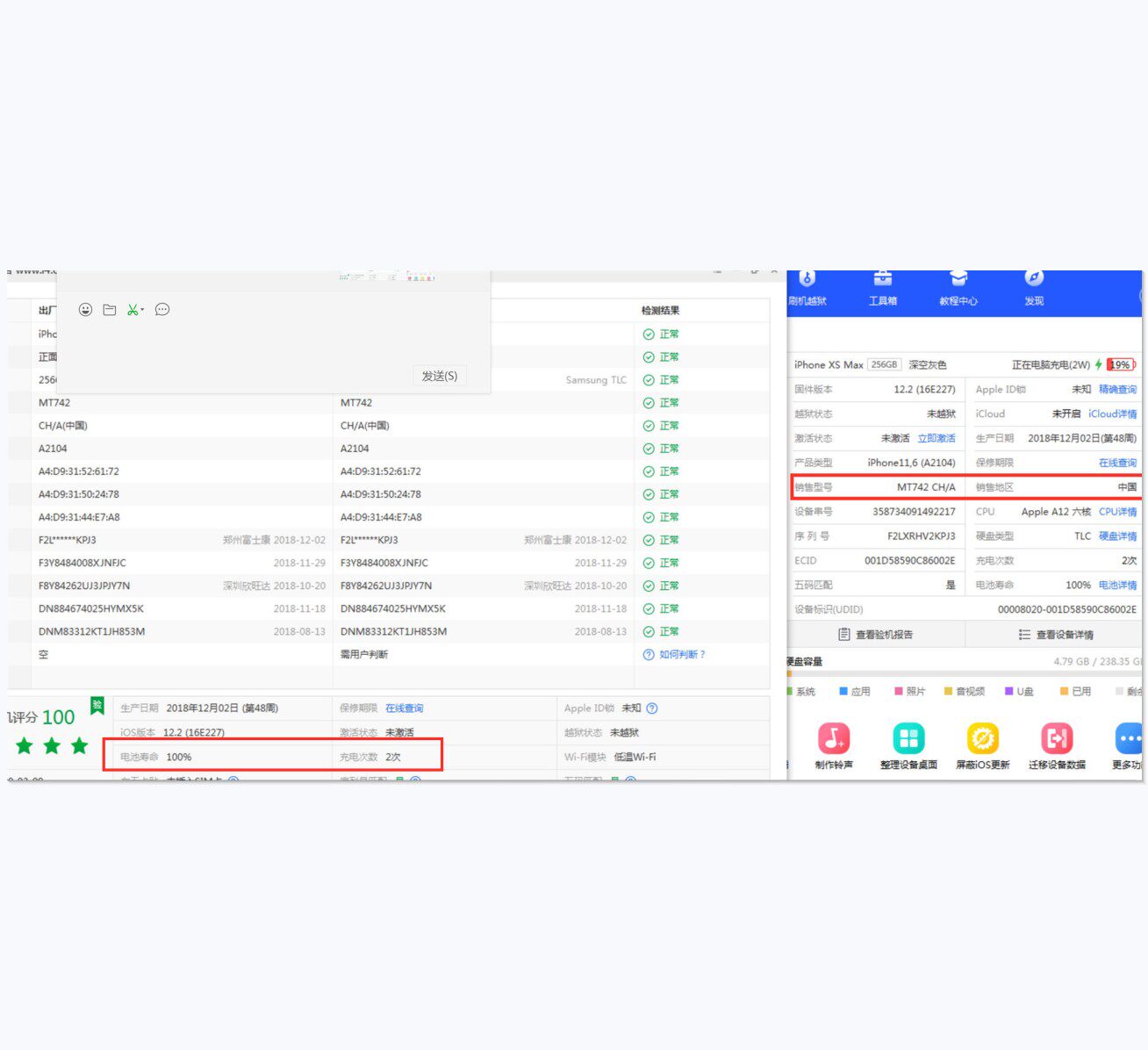Click the 需用户判断 cell
Image resolution: width=1148 pixels, height=1050 pixels.
pos(364,654)
